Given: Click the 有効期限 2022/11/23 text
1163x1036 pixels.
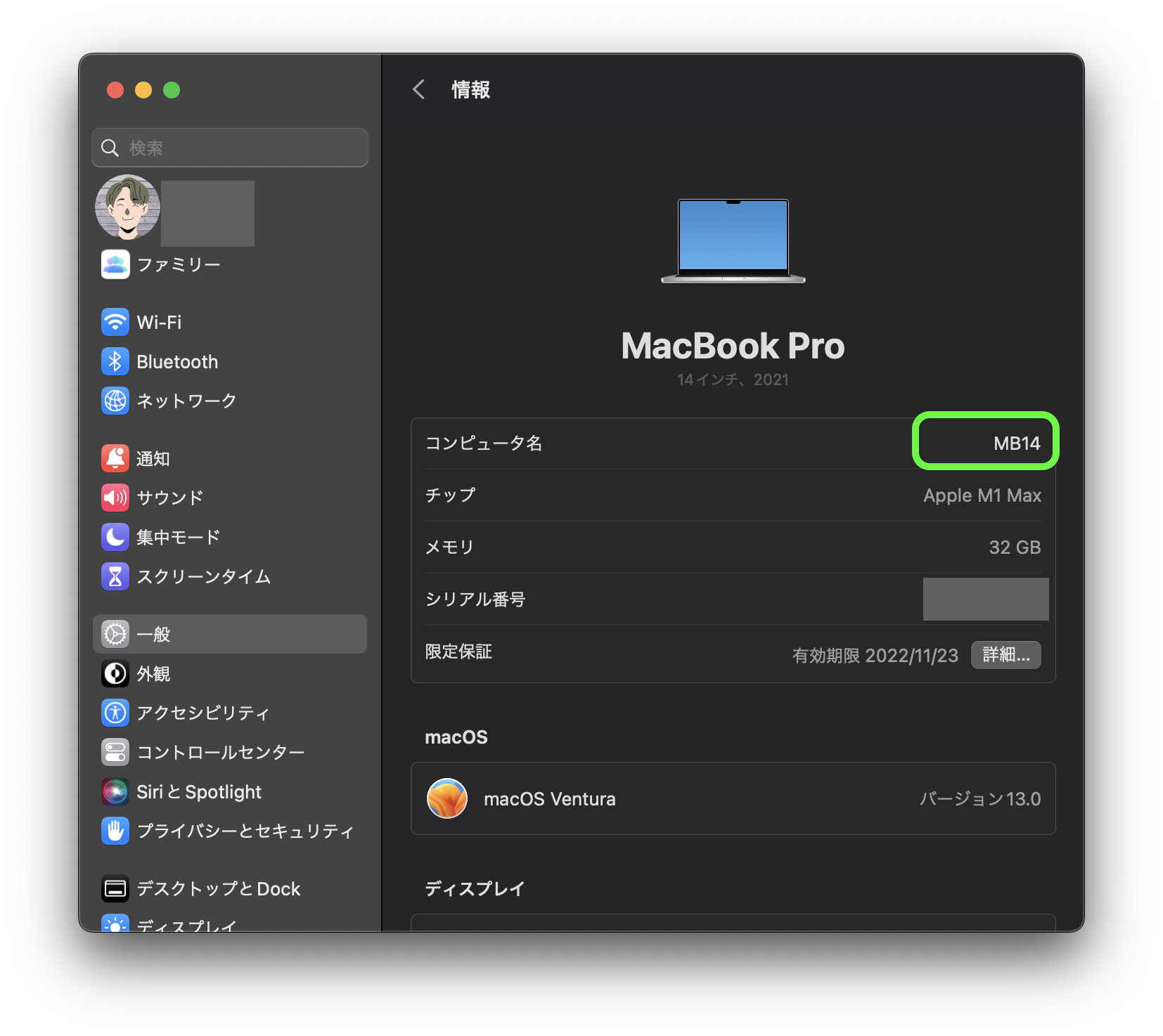Looking at the screenshot, I should [875, 656].
